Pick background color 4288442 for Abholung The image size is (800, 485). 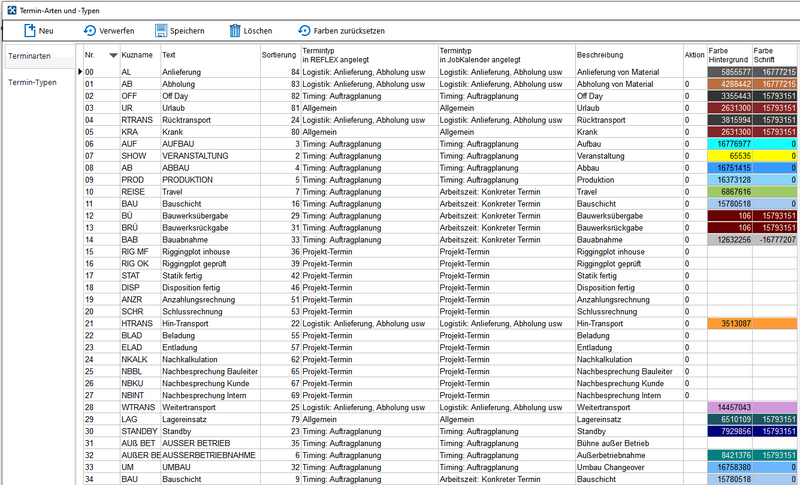pos(730,84)
